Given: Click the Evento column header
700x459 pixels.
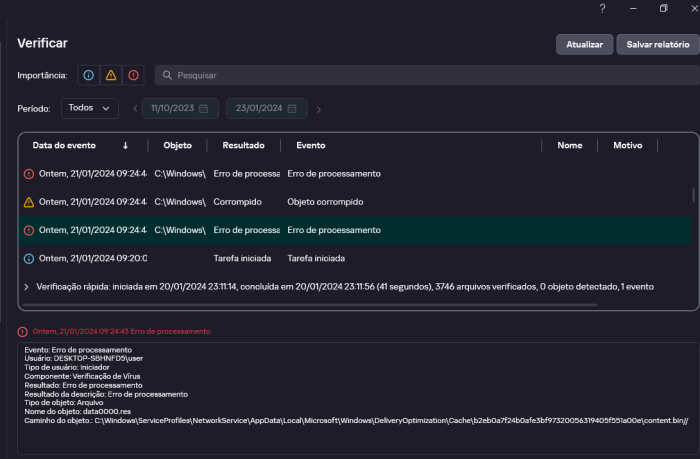Looking at the screenshot, I should coord(310,145).
